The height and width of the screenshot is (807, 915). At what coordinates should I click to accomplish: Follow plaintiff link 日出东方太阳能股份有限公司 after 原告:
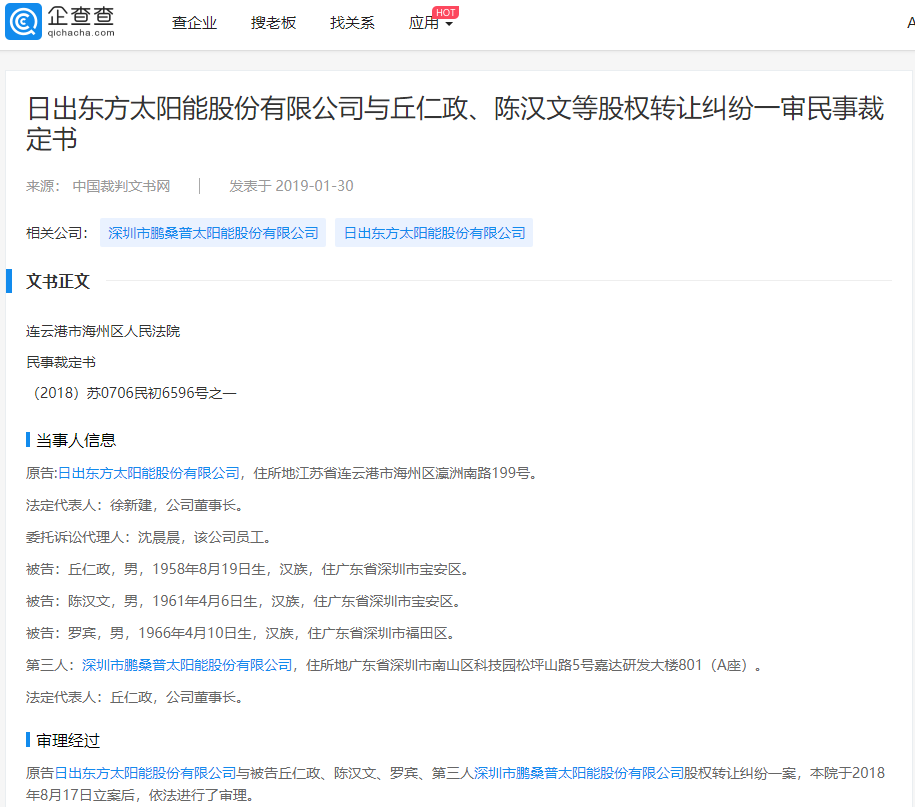click(x=149, y=473)
